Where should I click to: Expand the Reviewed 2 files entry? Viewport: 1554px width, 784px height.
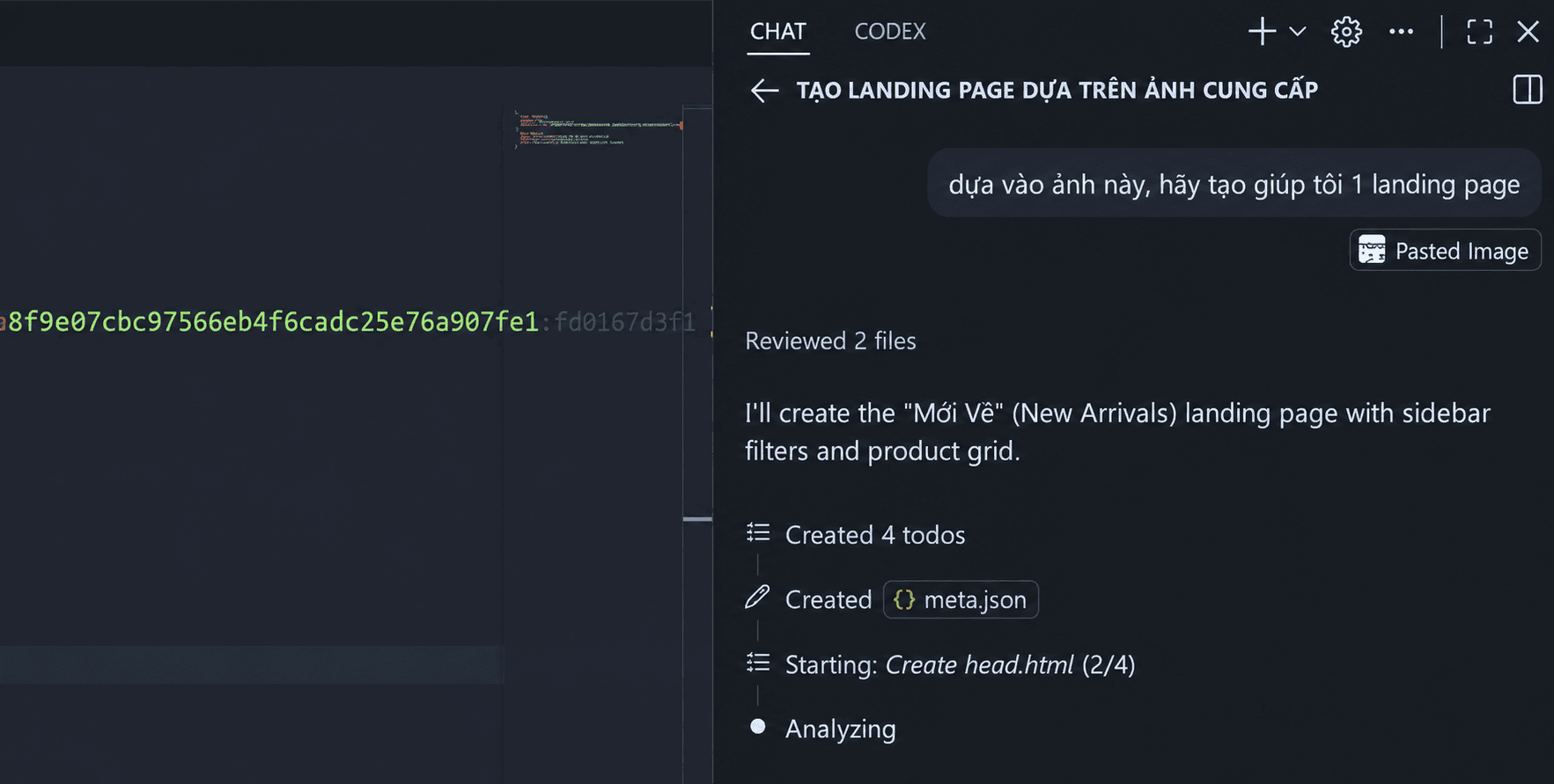pos(830,341)
